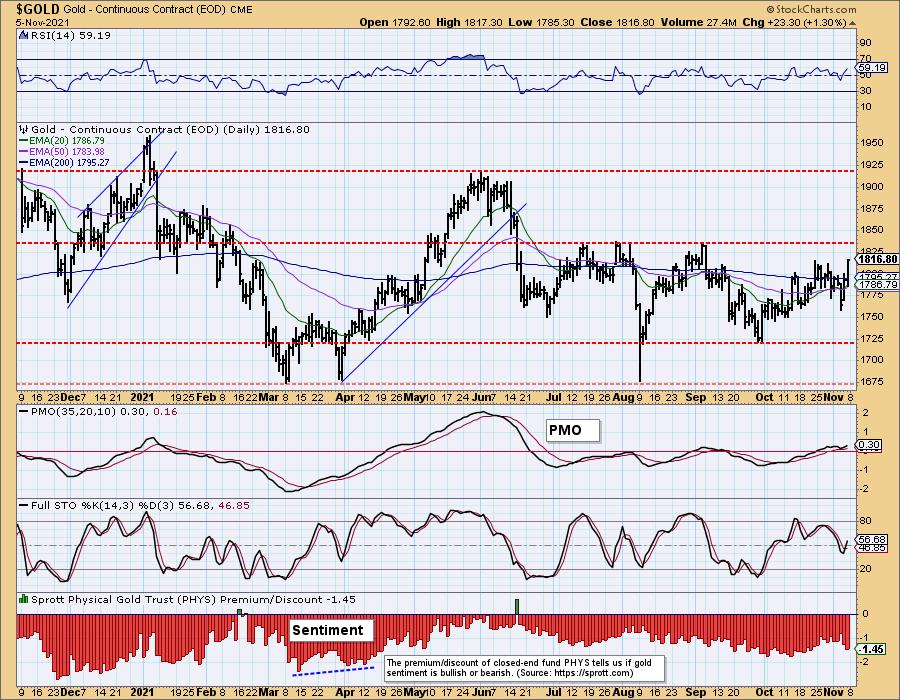The height and width of the screenshot is (700, 900).
Task: Click the 5-Nov-2021 date label
Action: pos(43,22)
